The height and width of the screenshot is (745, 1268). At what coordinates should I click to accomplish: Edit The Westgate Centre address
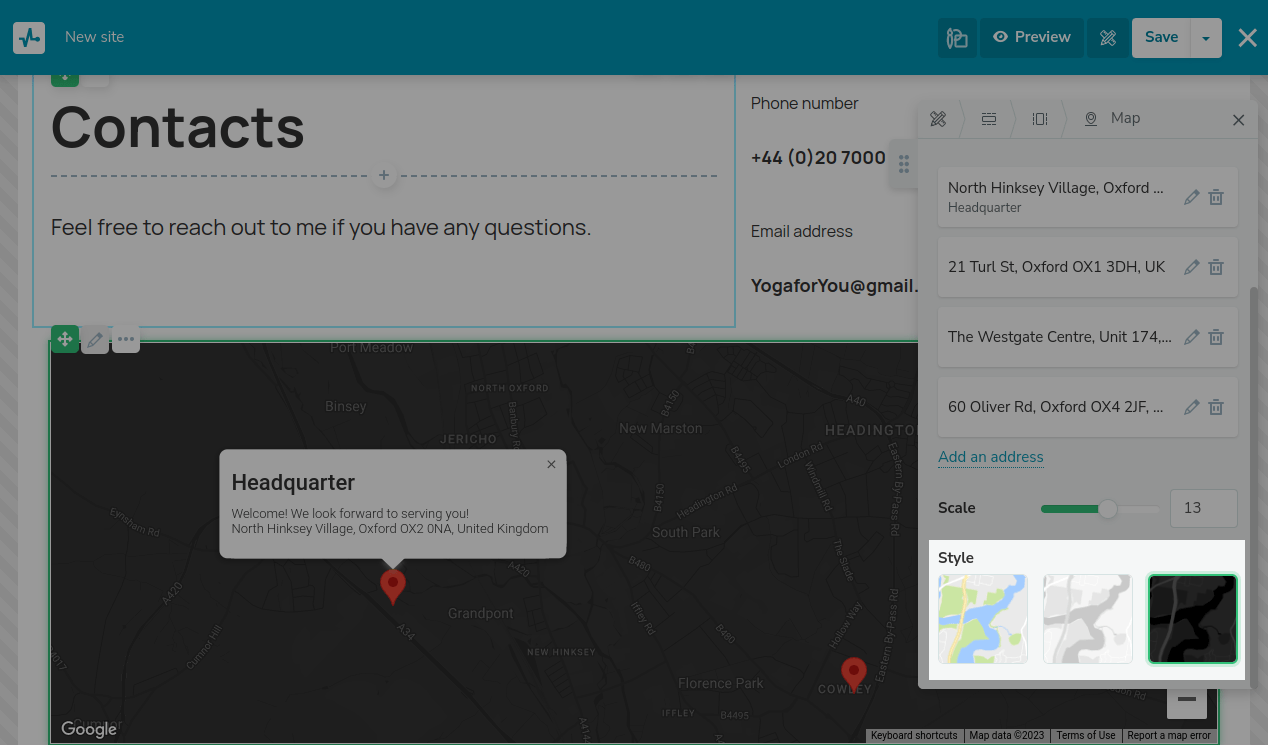click(x=1191, y=337)
